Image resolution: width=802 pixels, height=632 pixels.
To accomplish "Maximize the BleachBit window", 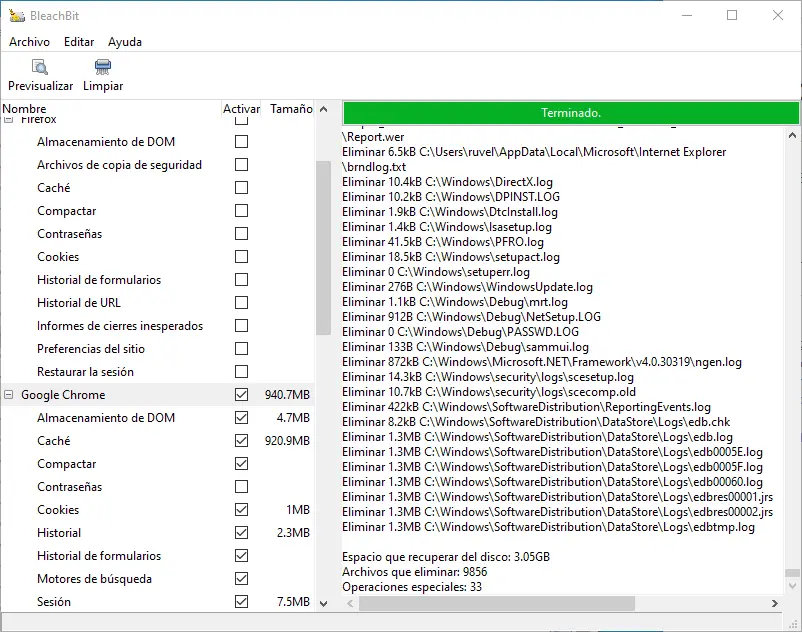I will [x=732, y=15].
